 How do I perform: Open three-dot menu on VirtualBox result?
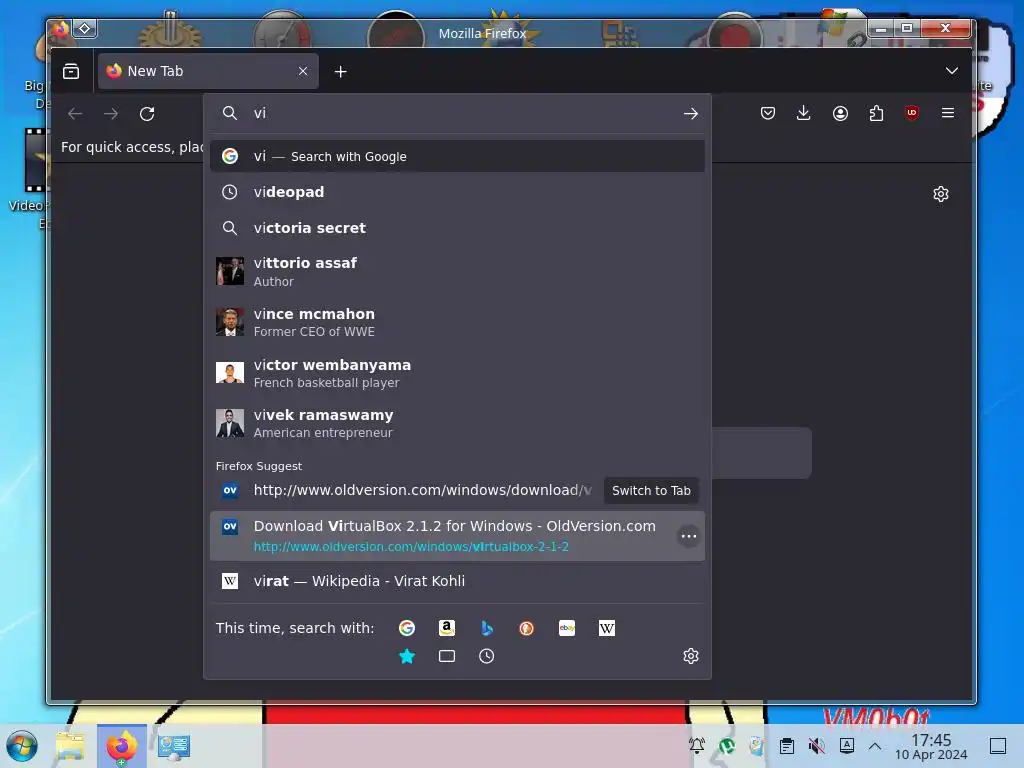tap(688, 536)
